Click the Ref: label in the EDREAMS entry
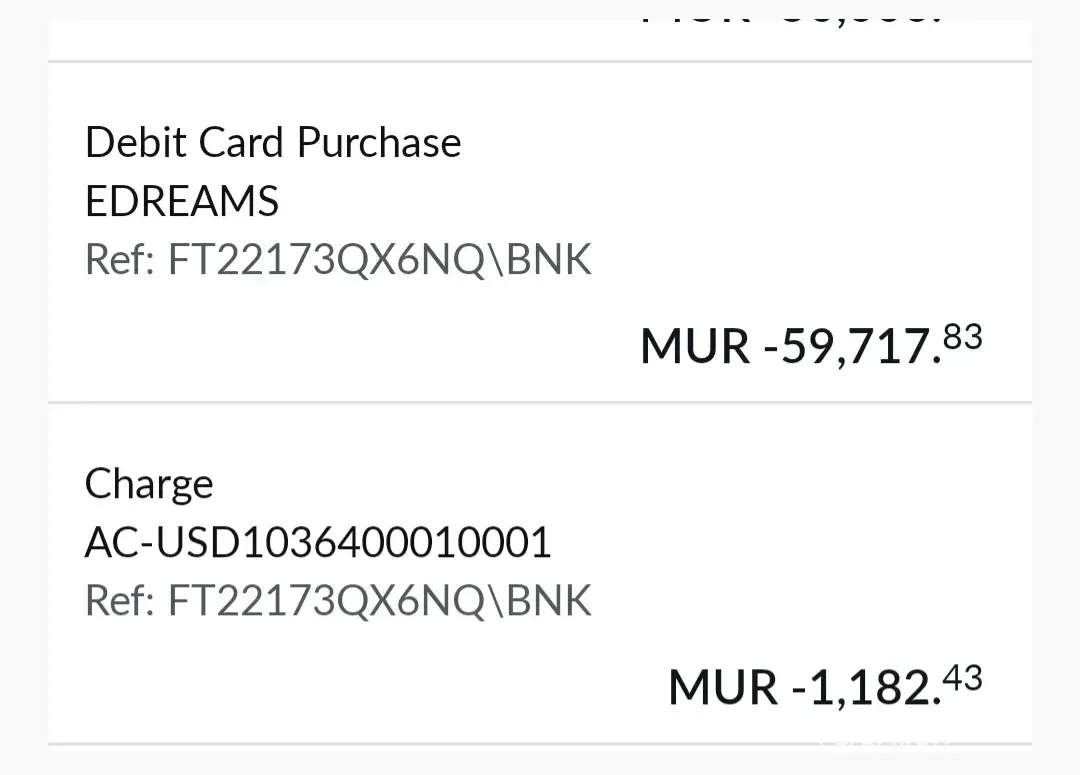This screenshot has width=1080, height=775. pos(120,260)
